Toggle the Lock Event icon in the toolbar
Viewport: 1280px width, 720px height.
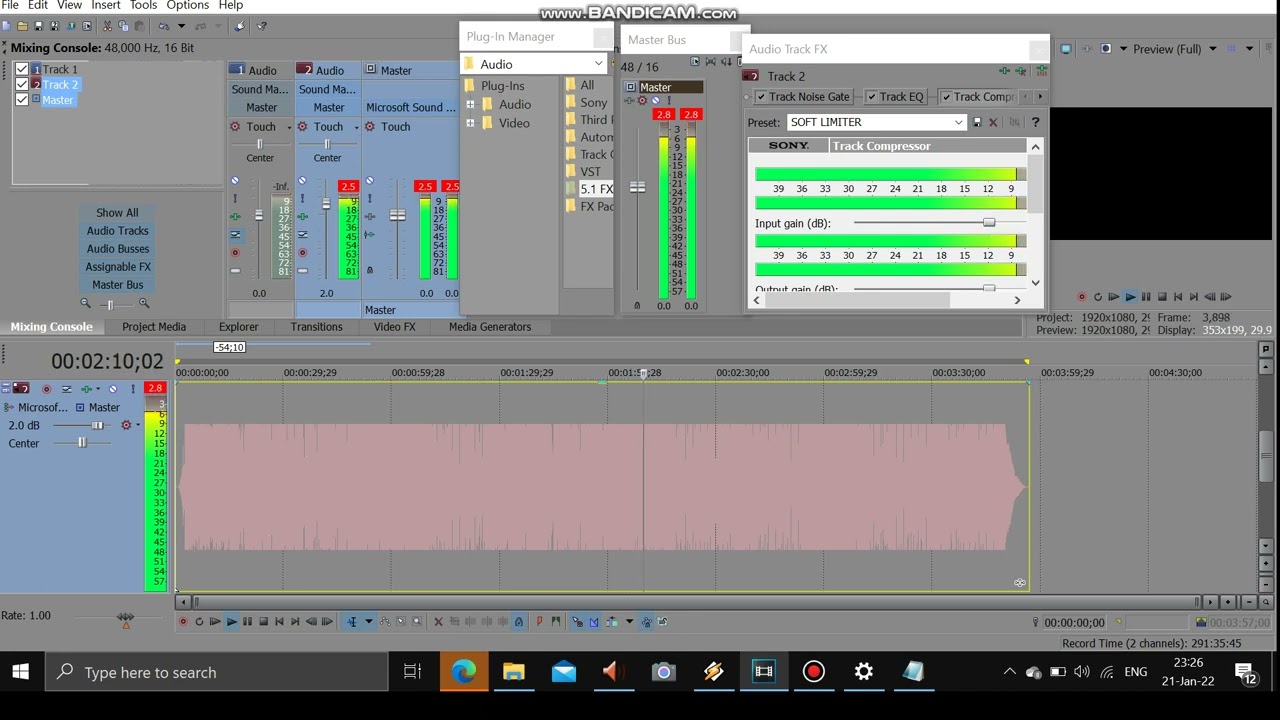pos(518,622)
